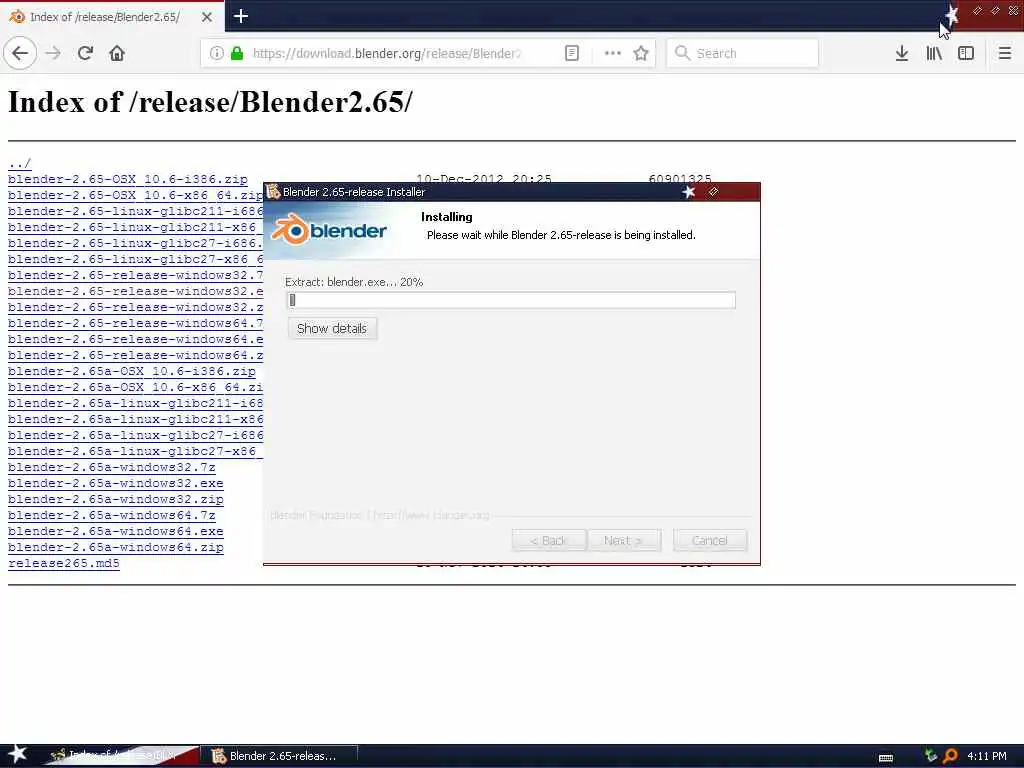Open blender-2.65-release-windows32.7z link

click(x=135, y=276)
